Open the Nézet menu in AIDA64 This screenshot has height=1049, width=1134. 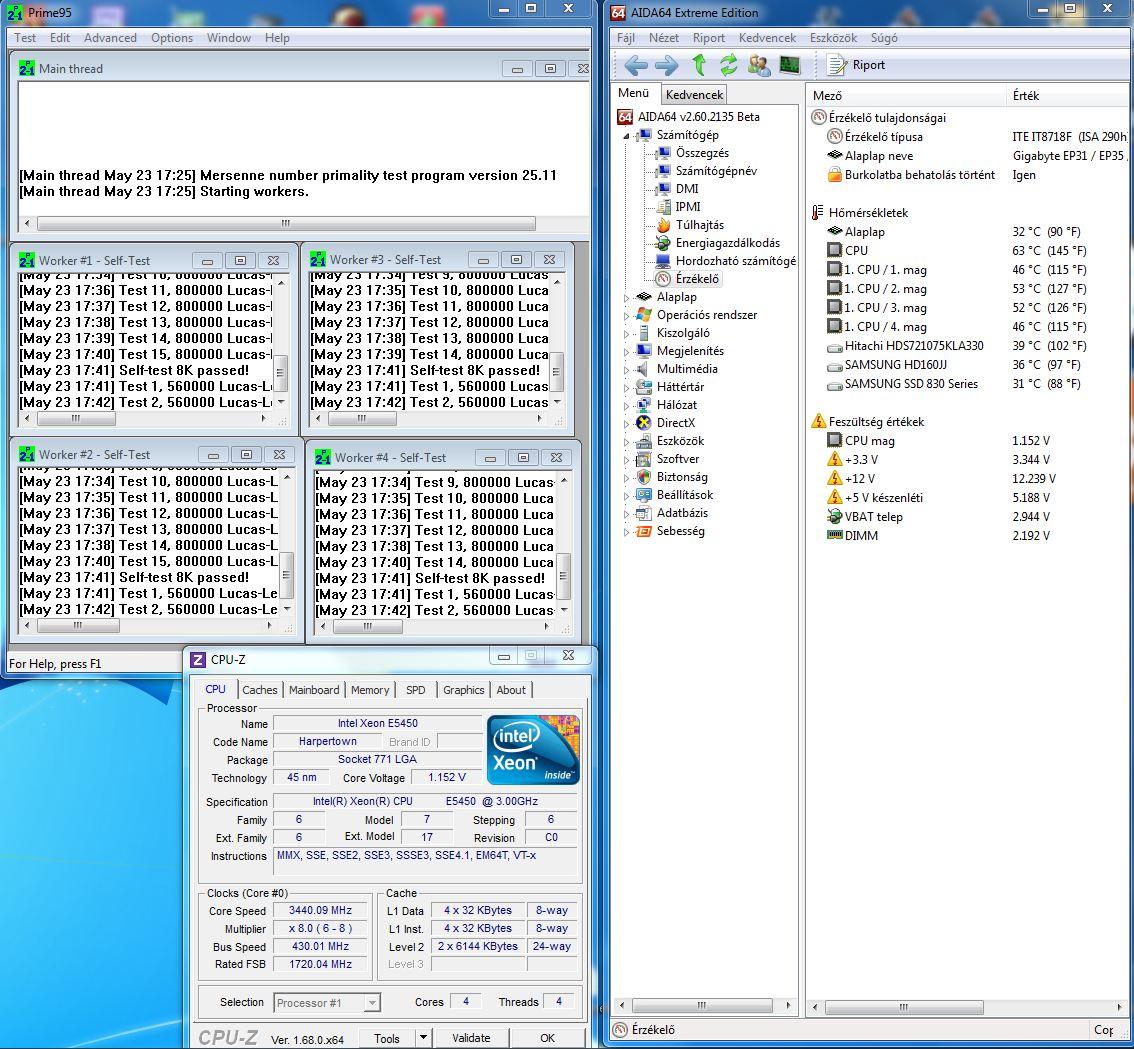664,38
